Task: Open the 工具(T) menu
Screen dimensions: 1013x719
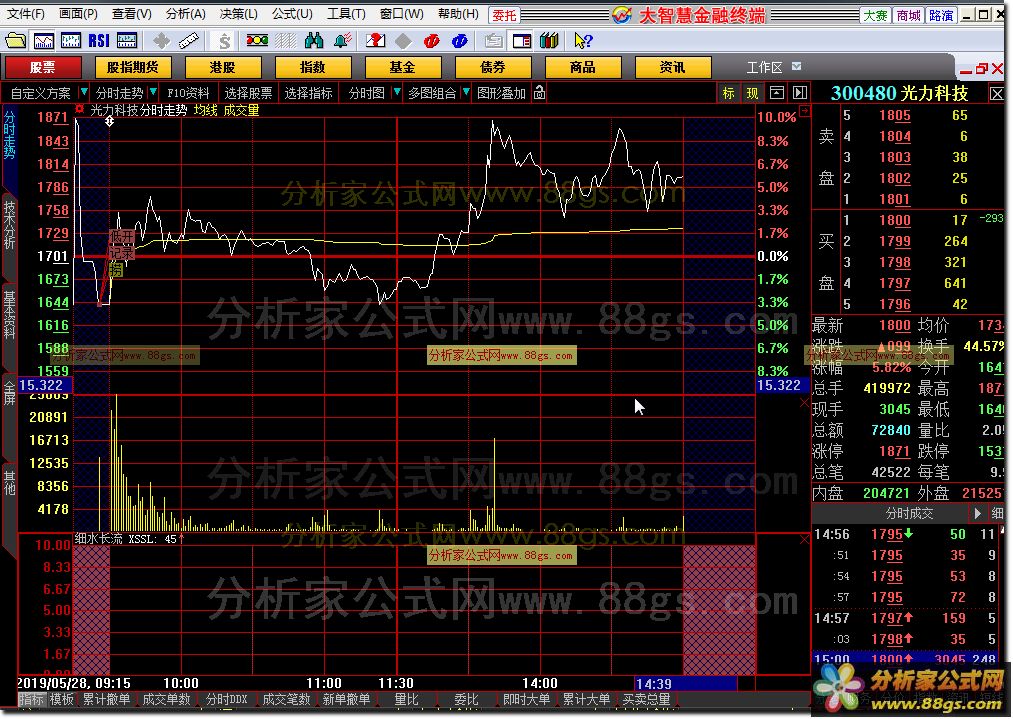Action: (x=346, y=14)
